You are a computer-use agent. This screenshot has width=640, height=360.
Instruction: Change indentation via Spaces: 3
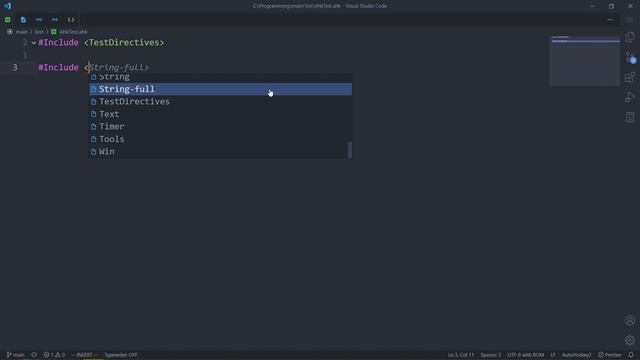(x=491, y=355)
